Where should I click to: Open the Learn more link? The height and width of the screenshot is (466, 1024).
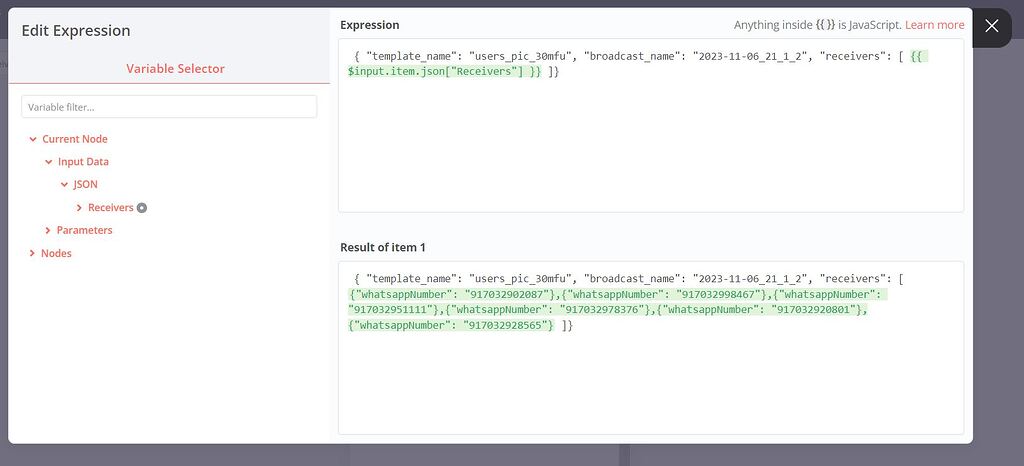tap(934, 25)
